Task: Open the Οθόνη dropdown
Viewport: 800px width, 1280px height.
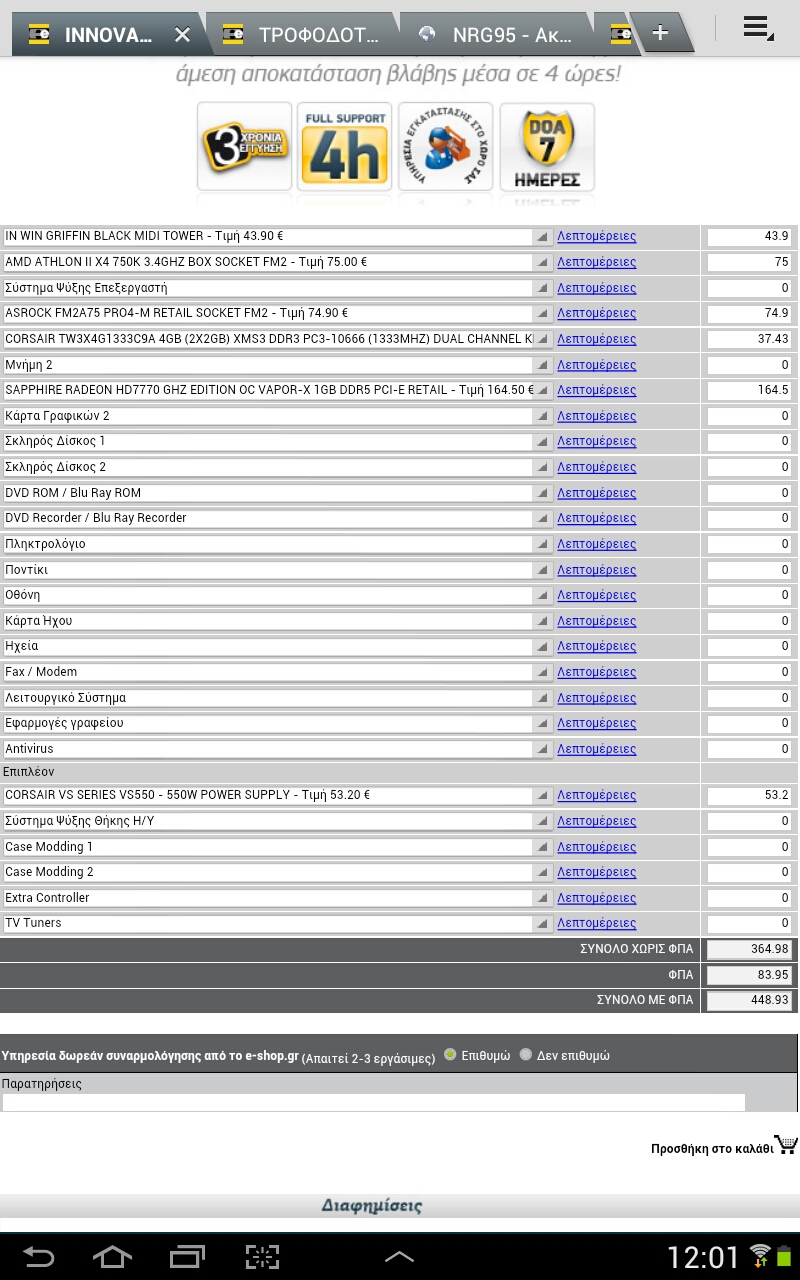Action: pyautogui.click(x=278, y=595)
